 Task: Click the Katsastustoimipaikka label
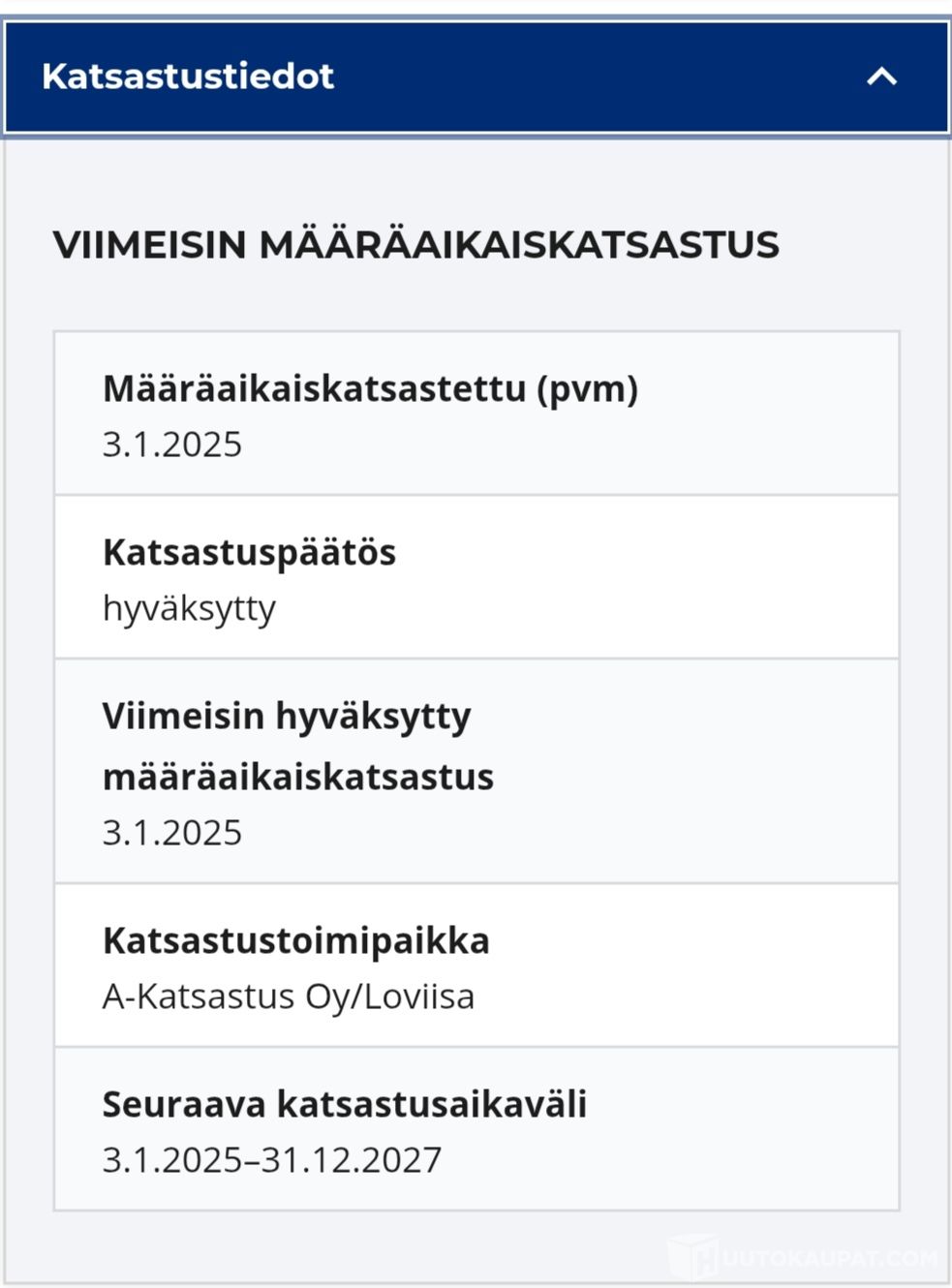[x=295, y=940]
